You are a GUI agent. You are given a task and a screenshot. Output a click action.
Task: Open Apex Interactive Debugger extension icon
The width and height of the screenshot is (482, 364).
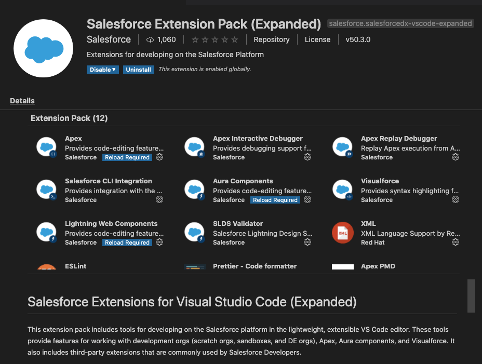[194, 147]
